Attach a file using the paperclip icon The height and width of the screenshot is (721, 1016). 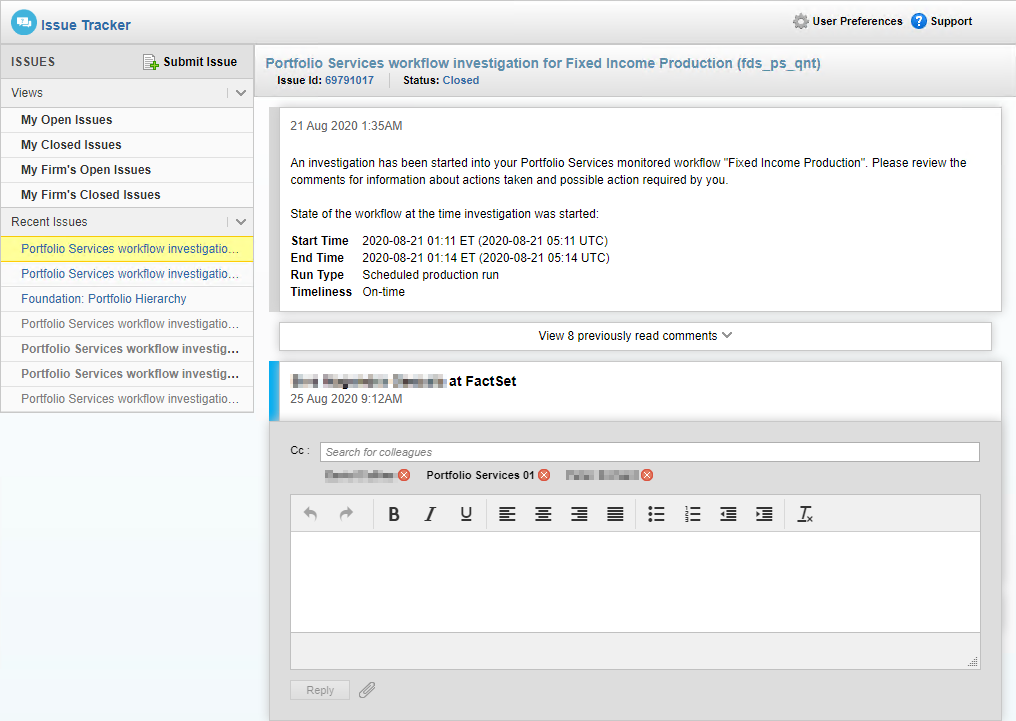pyautogui.click(x=367, y=689)
